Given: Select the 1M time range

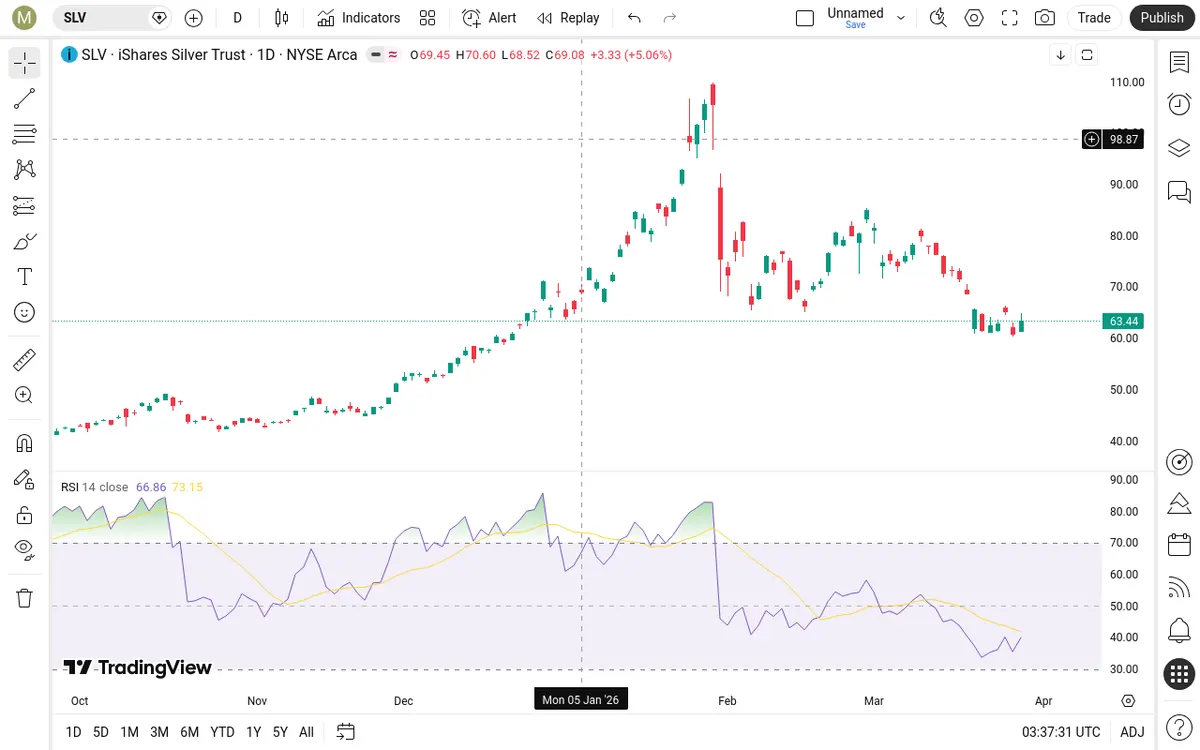Looking at the screenshot, I should click(x=129, y=732).
